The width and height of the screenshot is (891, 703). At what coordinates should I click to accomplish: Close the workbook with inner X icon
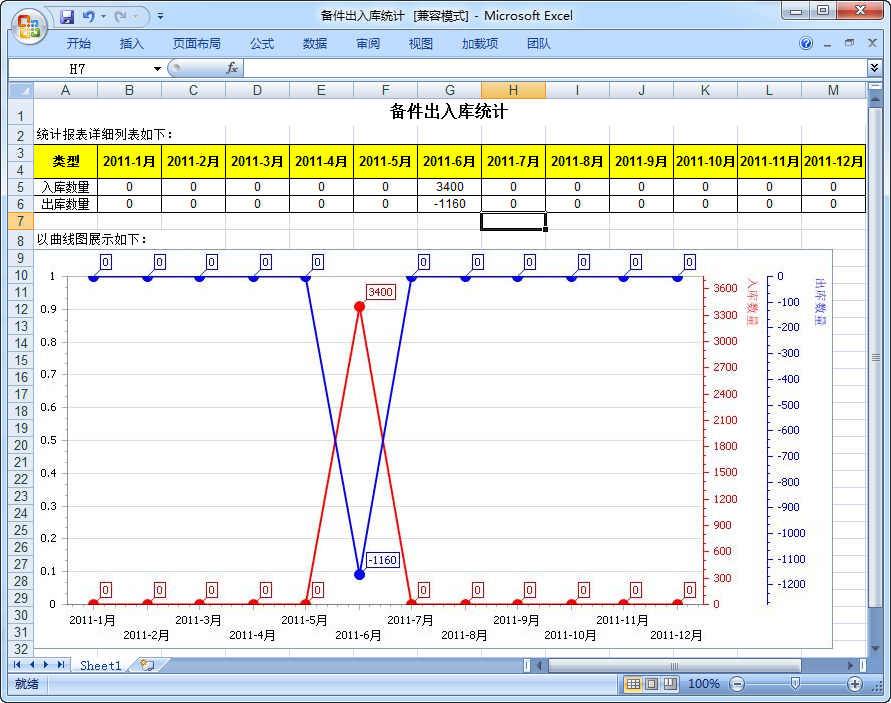[x=873, y=43]
